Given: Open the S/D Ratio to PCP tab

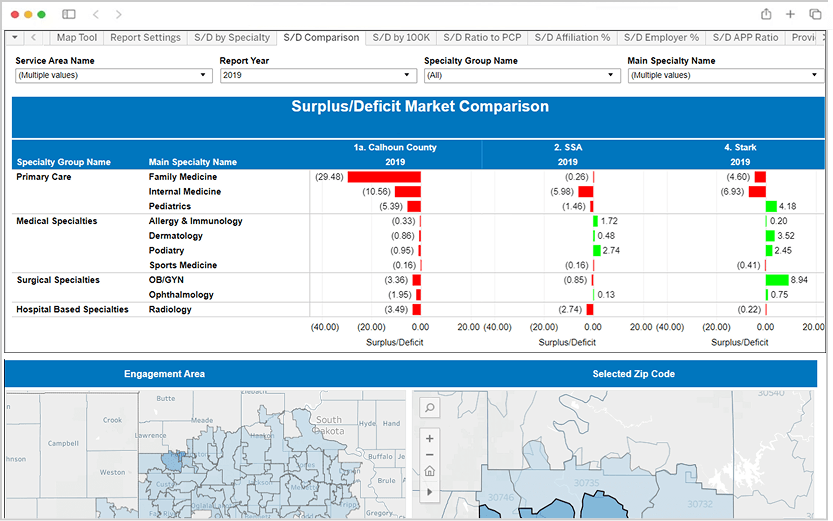Looking at the screenshot, I should (482, 38).
